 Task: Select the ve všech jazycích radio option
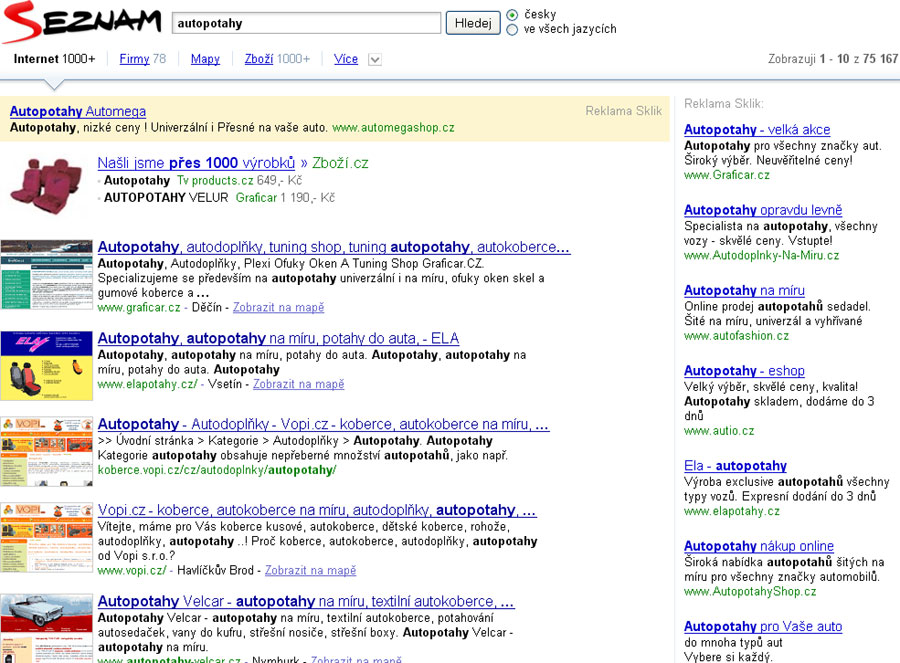tap(512, 29)
